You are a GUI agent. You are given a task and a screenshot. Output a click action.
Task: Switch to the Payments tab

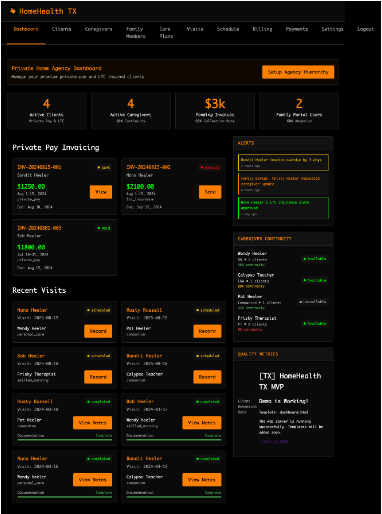297,29
